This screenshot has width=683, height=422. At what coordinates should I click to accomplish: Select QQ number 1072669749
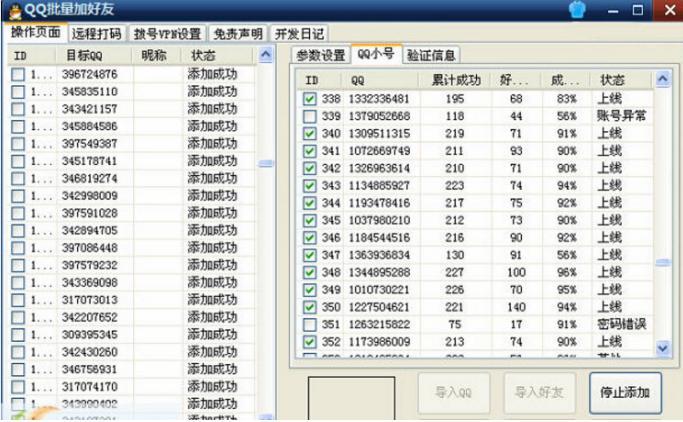[x=379, y=151]
